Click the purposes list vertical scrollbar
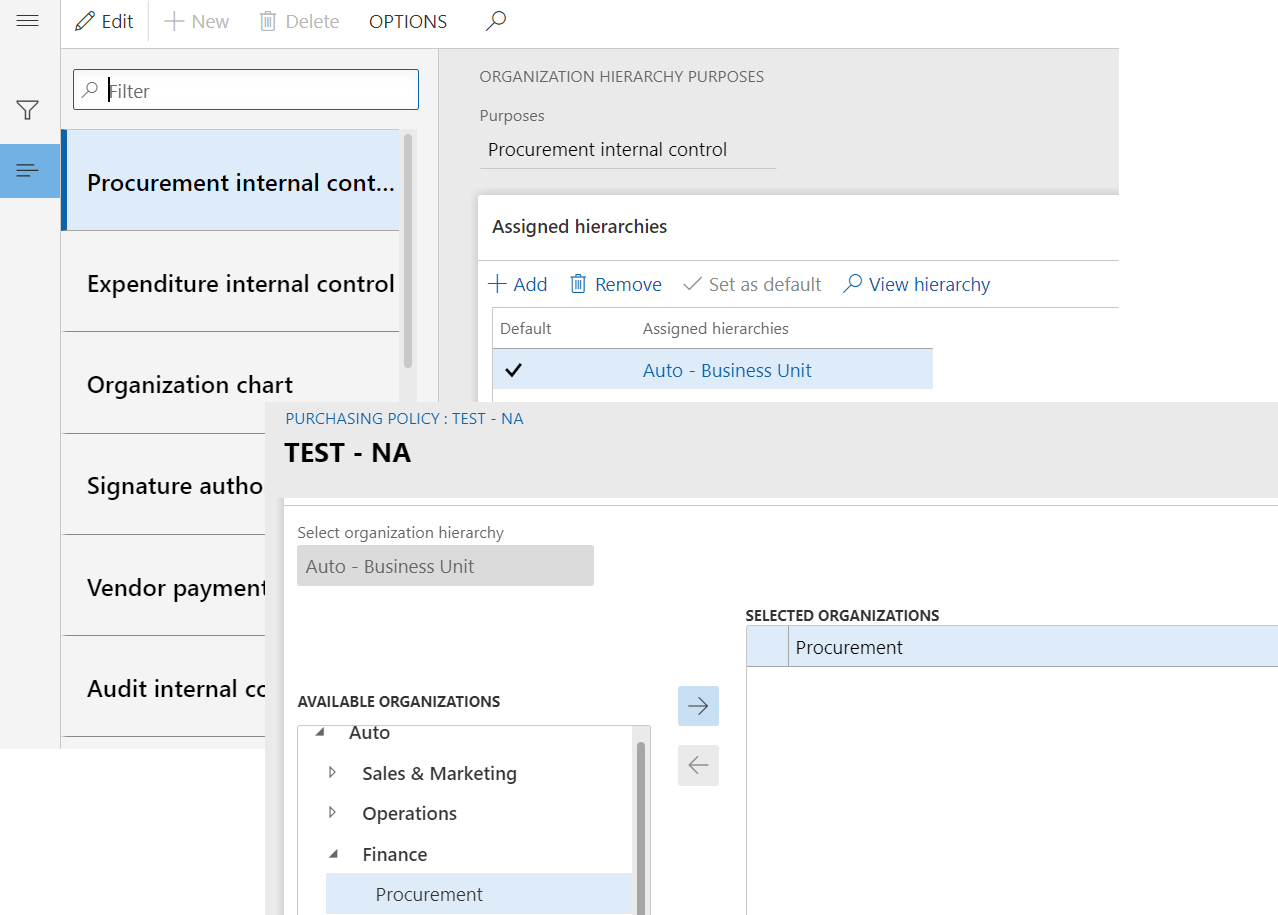This screenshot has height=915, width=1278. 408,250
